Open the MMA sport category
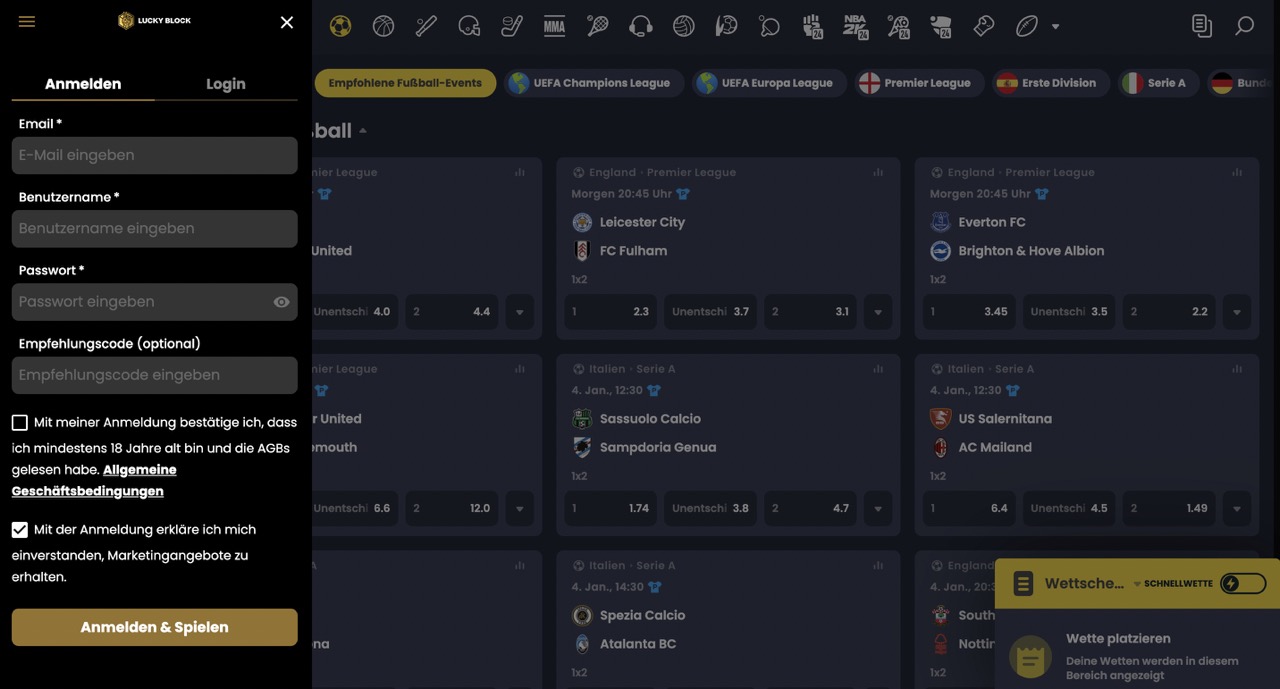Screen dimensions: 1280x689 click(555, 26)
